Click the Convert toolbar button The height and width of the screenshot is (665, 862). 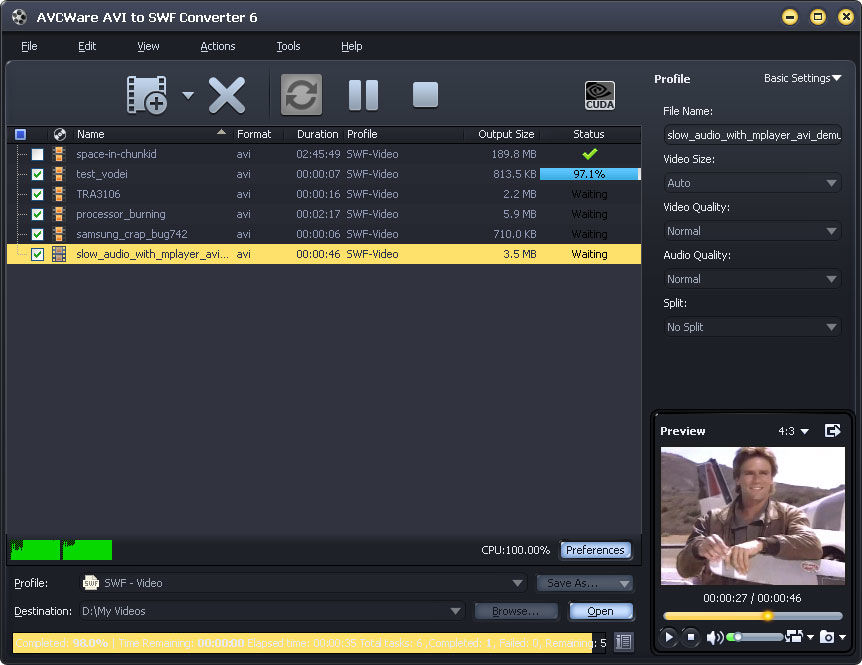301,95
